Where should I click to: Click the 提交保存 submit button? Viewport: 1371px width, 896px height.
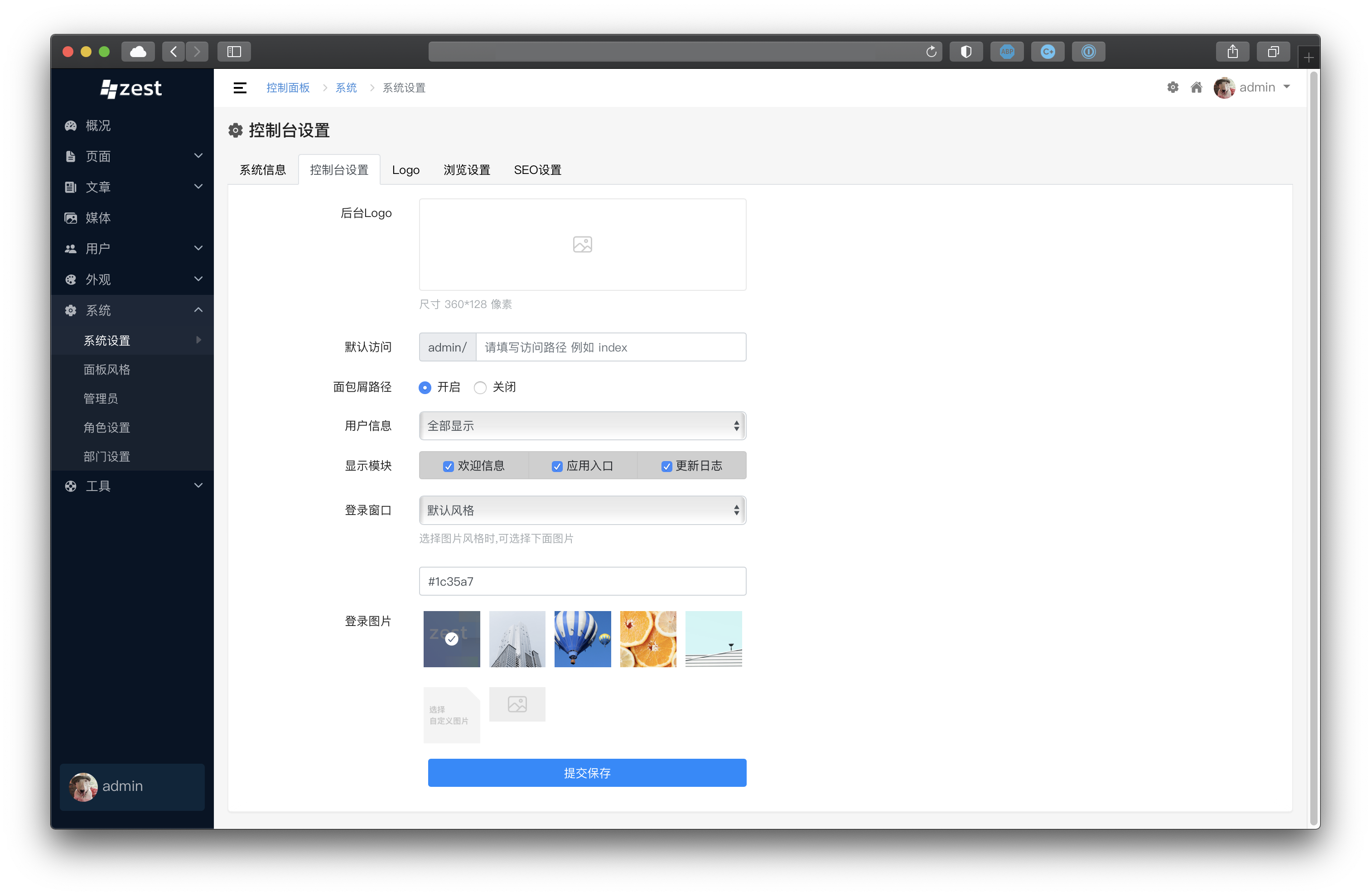tap(587, 773)
